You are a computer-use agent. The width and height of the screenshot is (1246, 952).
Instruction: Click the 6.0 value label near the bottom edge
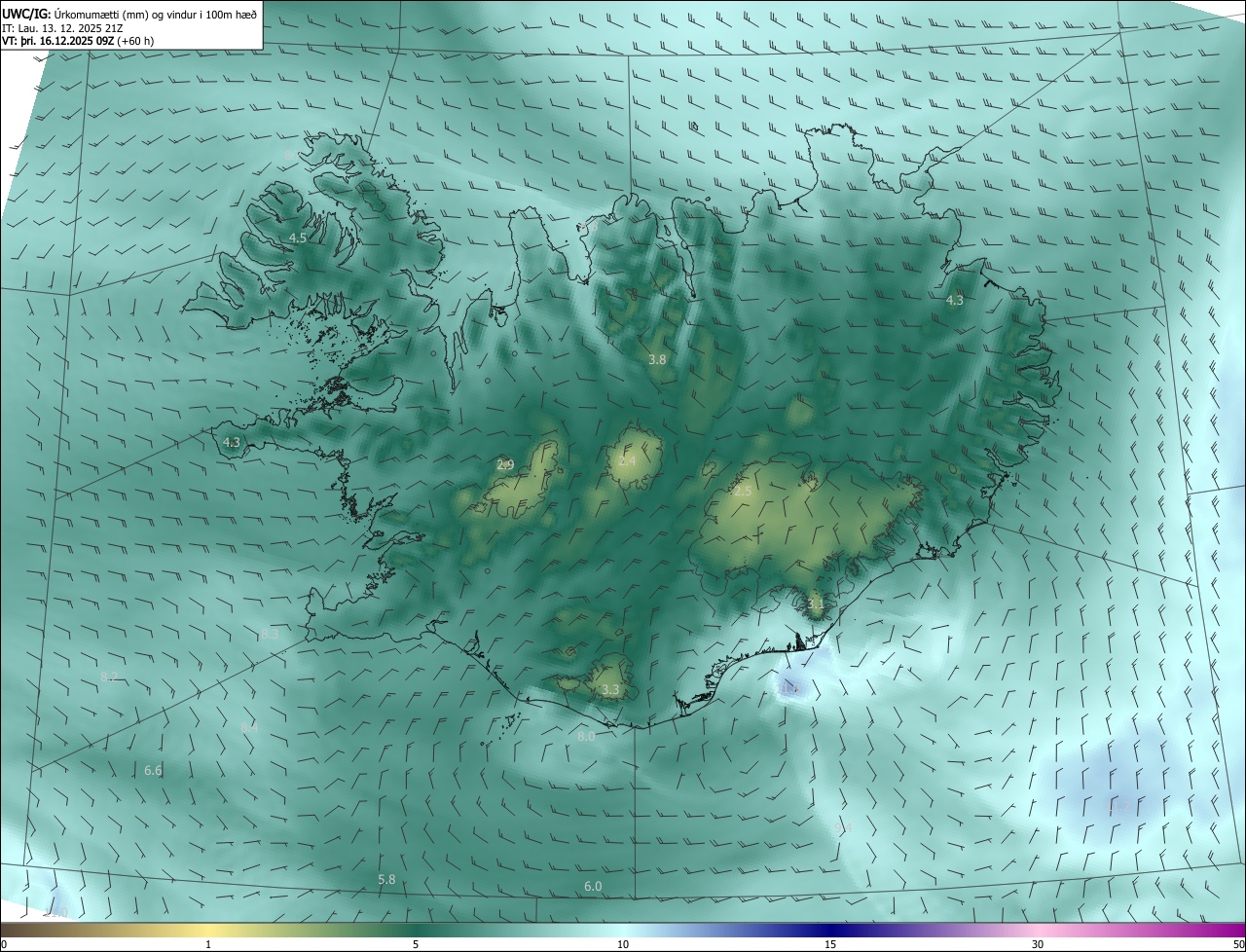(593, 886)
